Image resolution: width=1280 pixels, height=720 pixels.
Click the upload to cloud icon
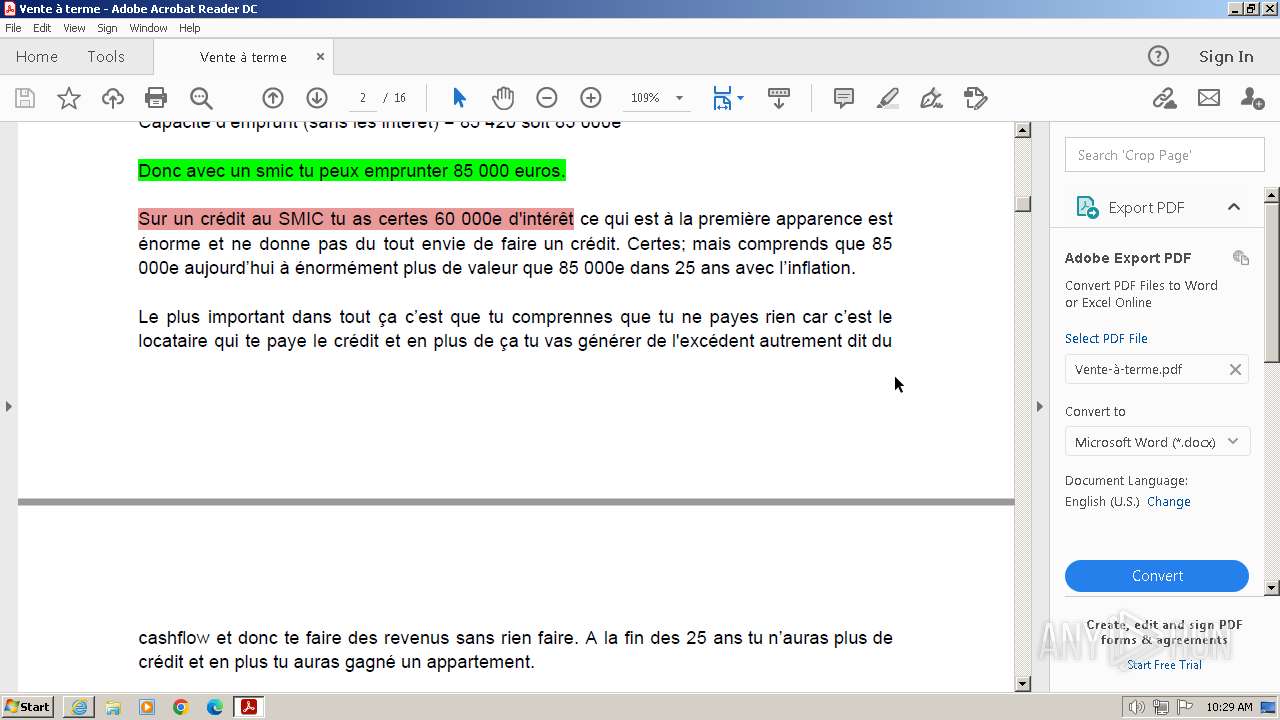point(113,98)
